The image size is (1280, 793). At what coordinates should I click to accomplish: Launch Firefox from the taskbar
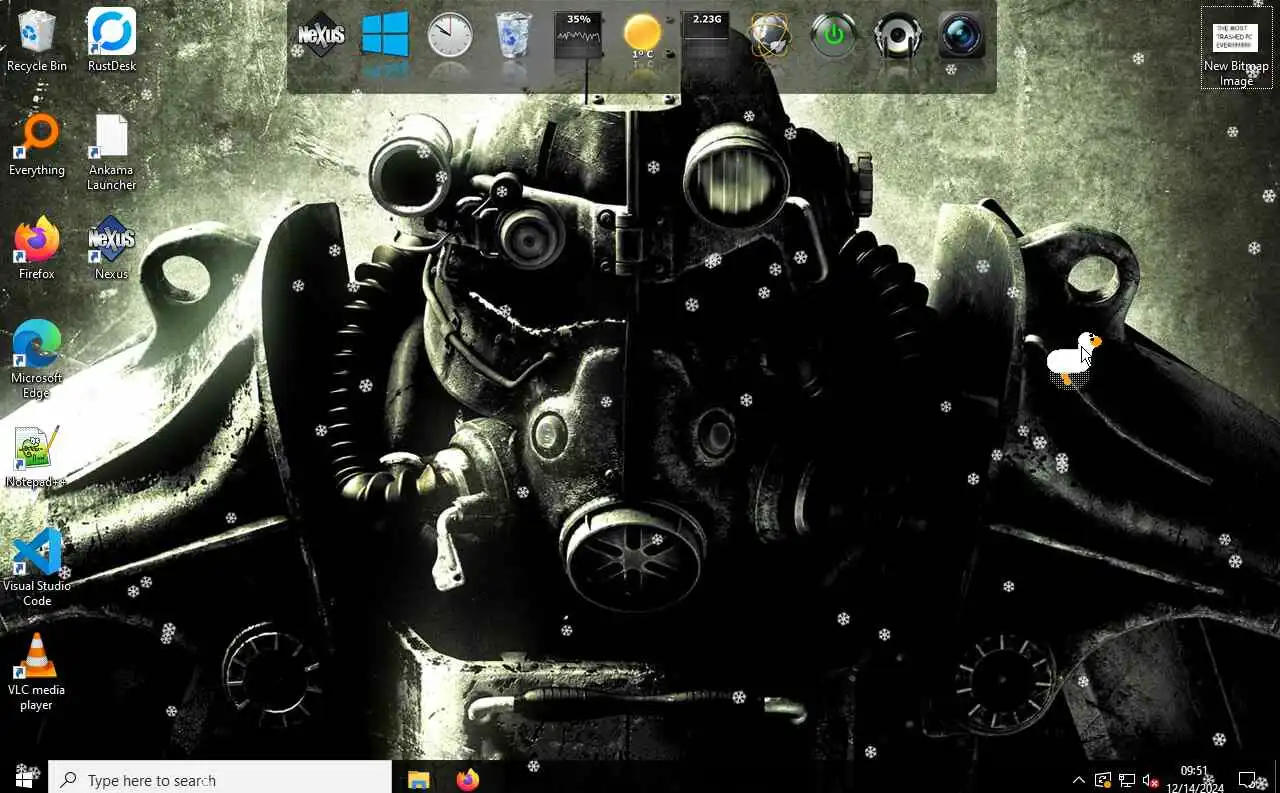[x=467, y=779]
